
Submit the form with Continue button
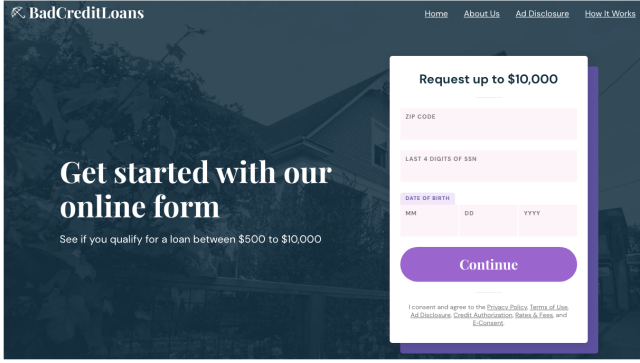(x=489, y=264)
